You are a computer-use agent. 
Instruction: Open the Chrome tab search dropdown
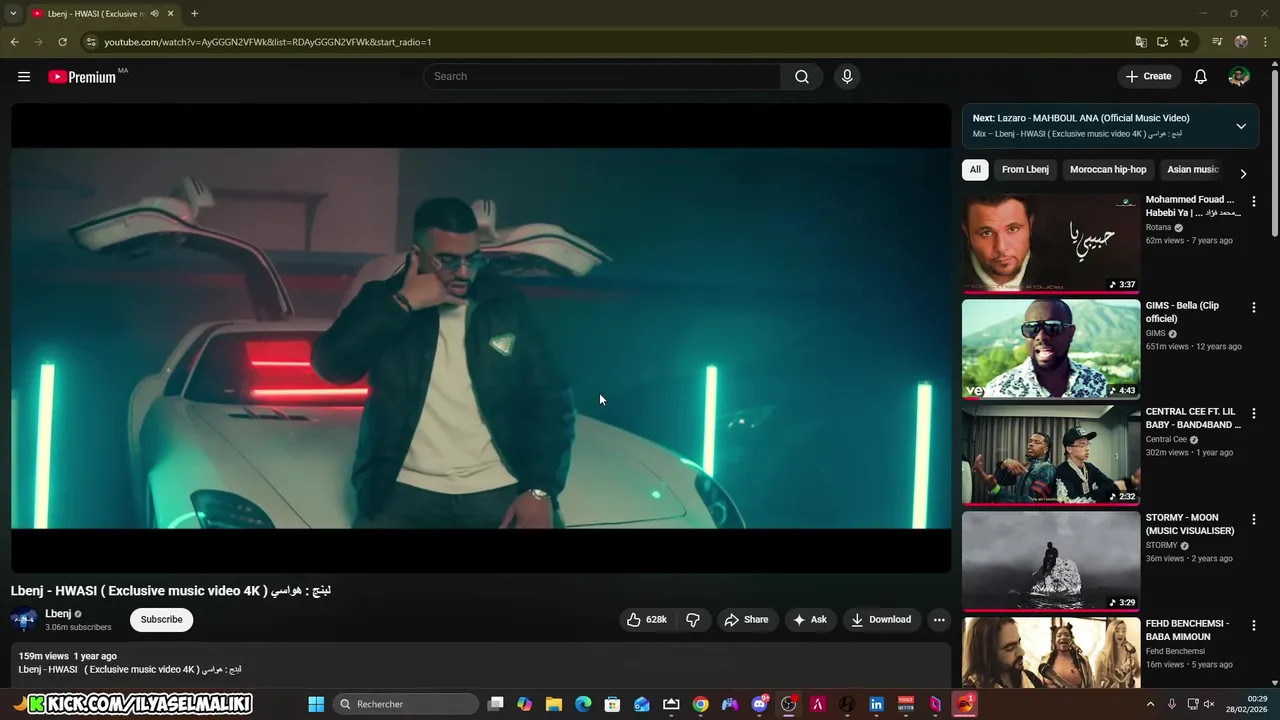[x=13, y=14]
